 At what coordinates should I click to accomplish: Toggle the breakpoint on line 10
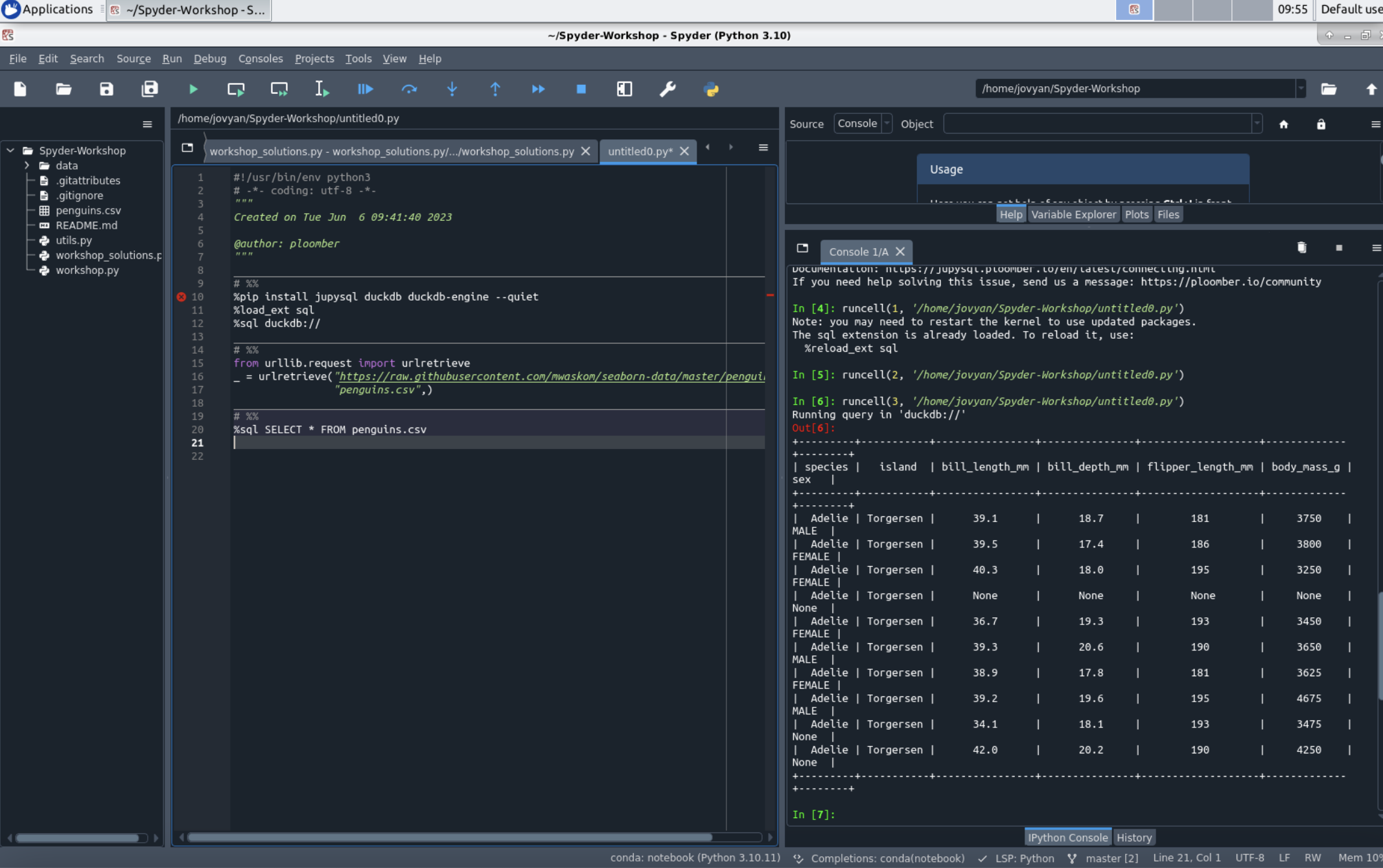[x=181, y=297]
